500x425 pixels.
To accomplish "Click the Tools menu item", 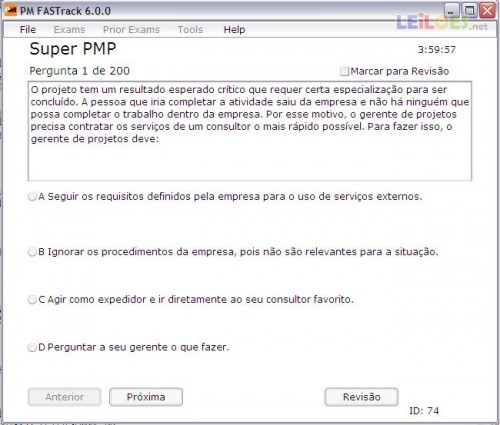I will click(190, 30).
